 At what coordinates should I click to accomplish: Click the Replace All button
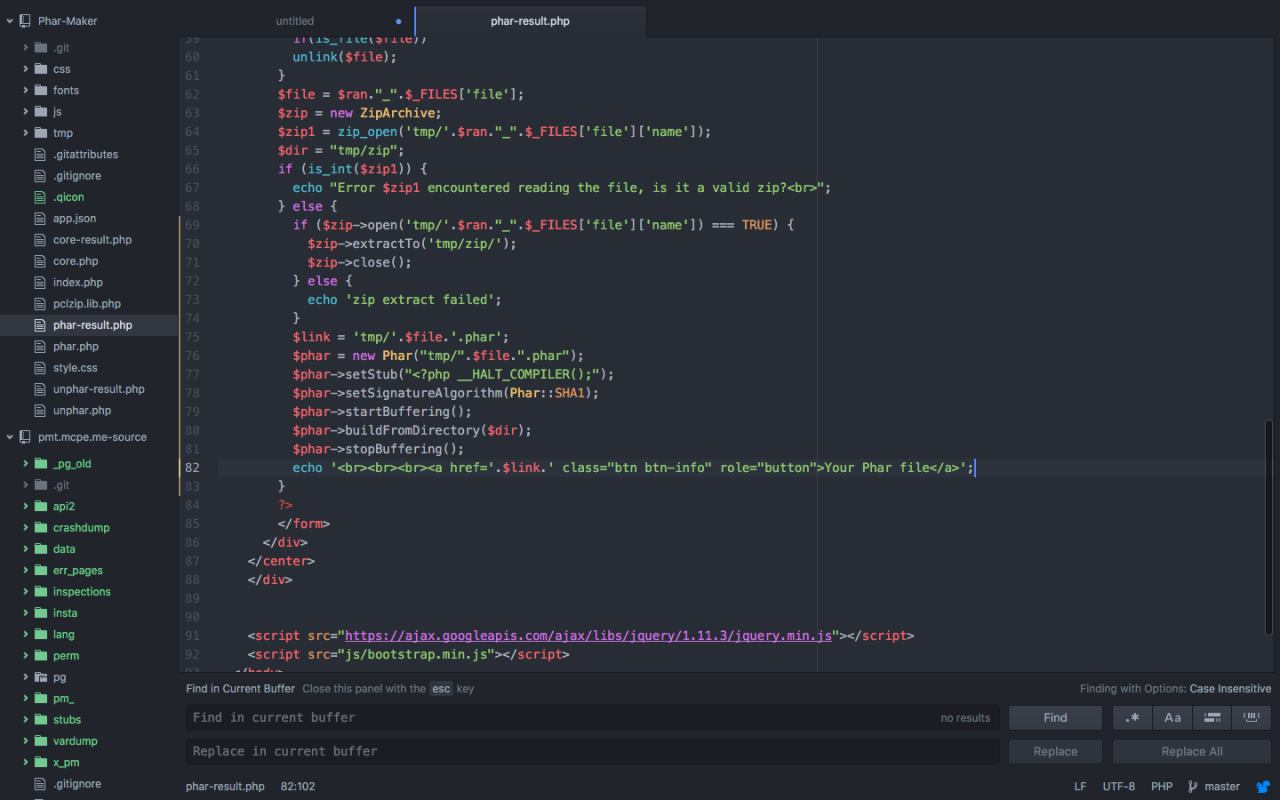click(1192, 752)
